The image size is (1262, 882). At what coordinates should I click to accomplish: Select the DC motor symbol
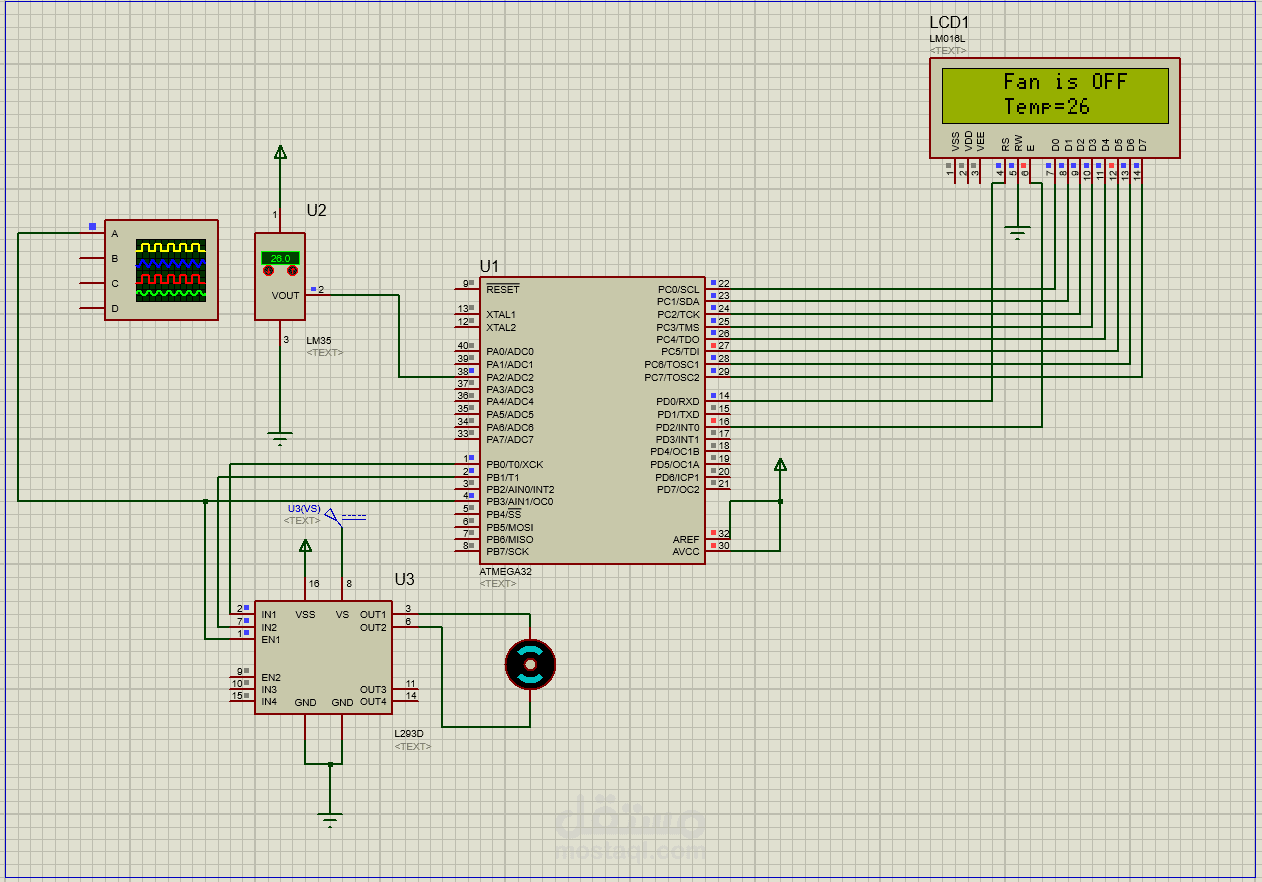tap(530, 664)
